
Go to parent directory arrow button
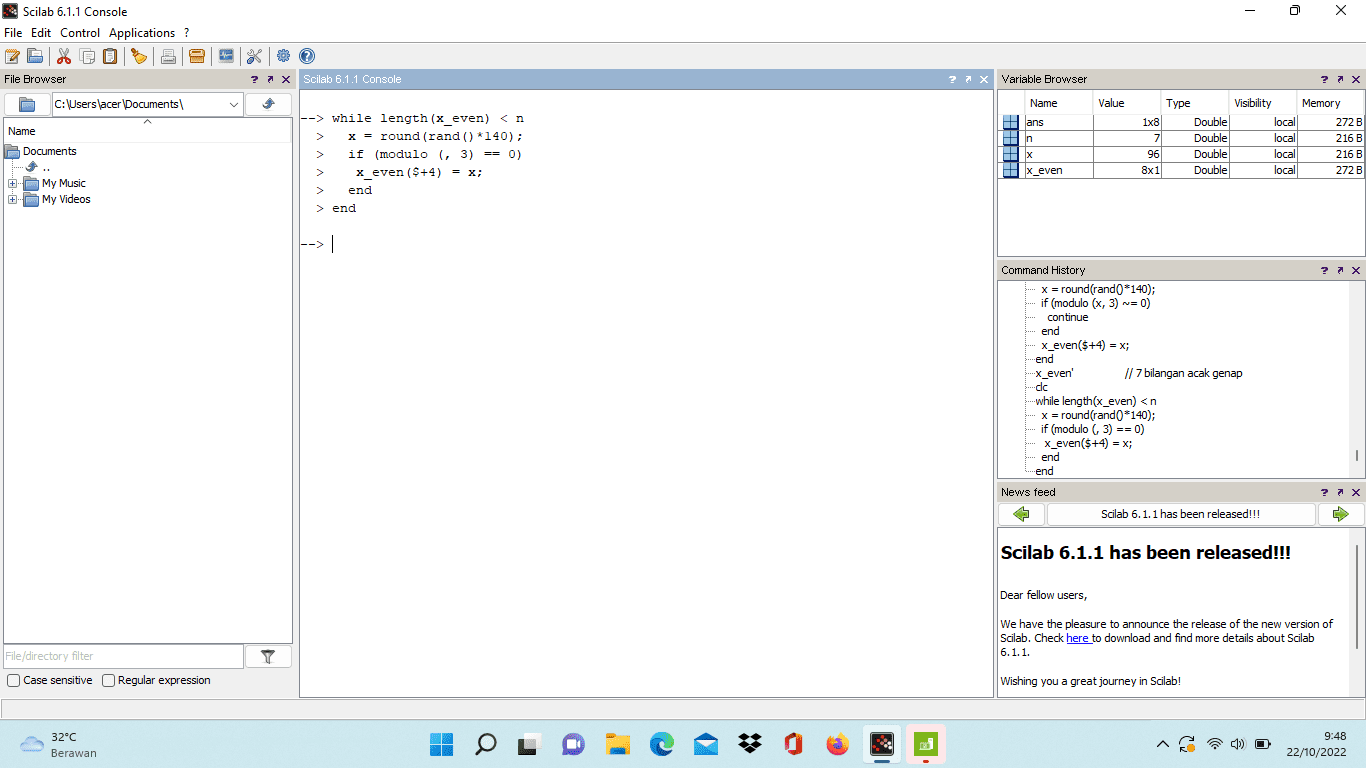click(268, 104)
